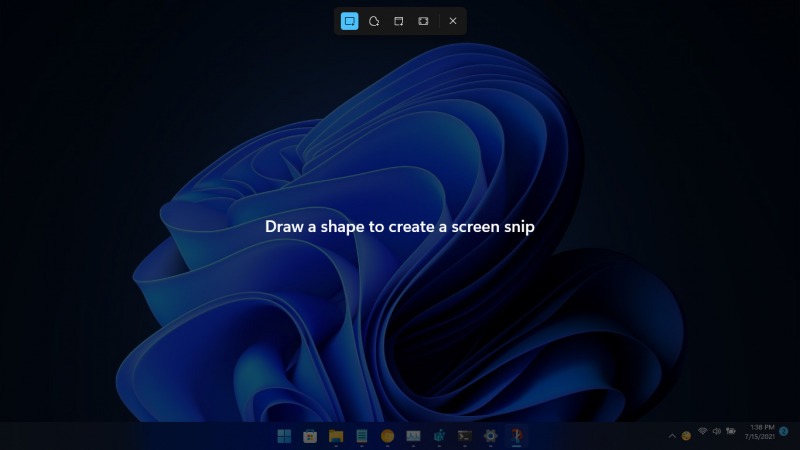800x450 pixels.
Task: Open the yellow circular app on taskbar
Action: point(387,436)
